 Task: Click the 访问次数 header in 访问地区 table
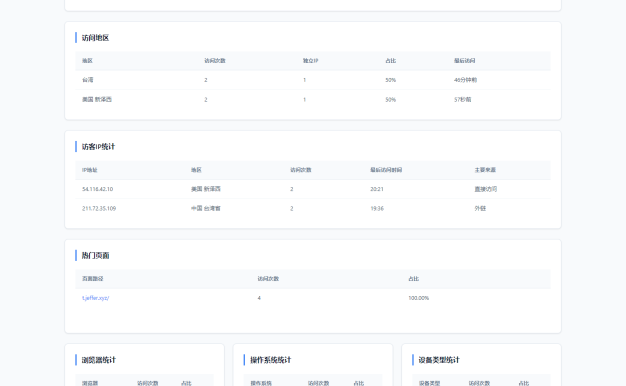(x=215, y=61)
